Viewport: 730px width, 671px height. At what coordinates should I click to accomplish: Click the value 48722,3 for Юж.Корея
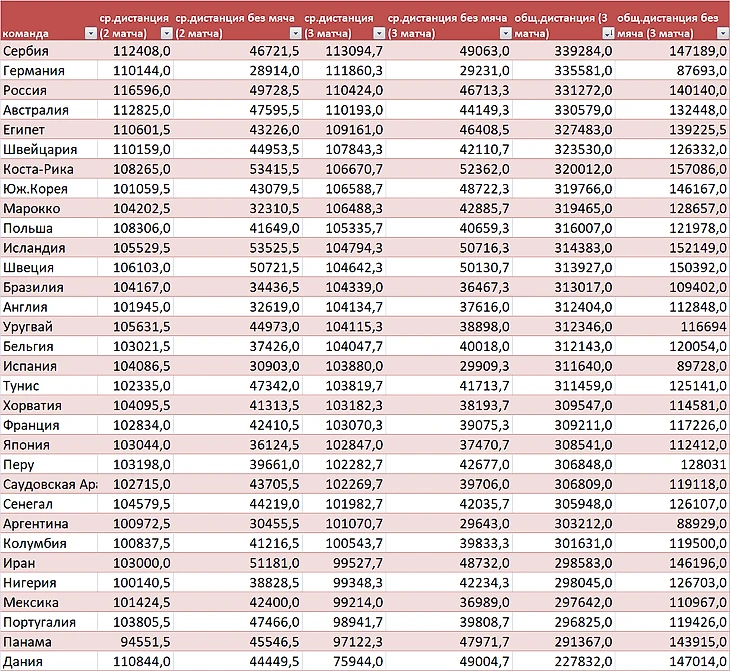pos(484,189)
